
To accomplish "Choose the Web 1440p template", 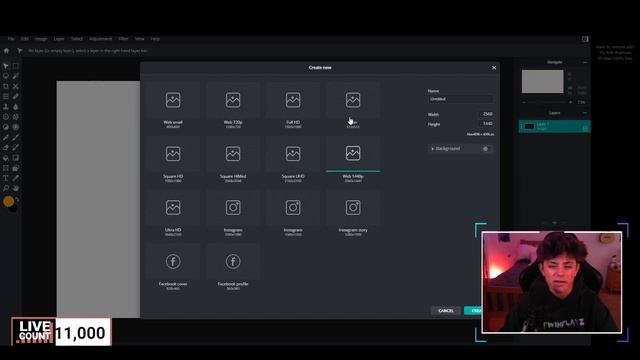I will 353,159.
